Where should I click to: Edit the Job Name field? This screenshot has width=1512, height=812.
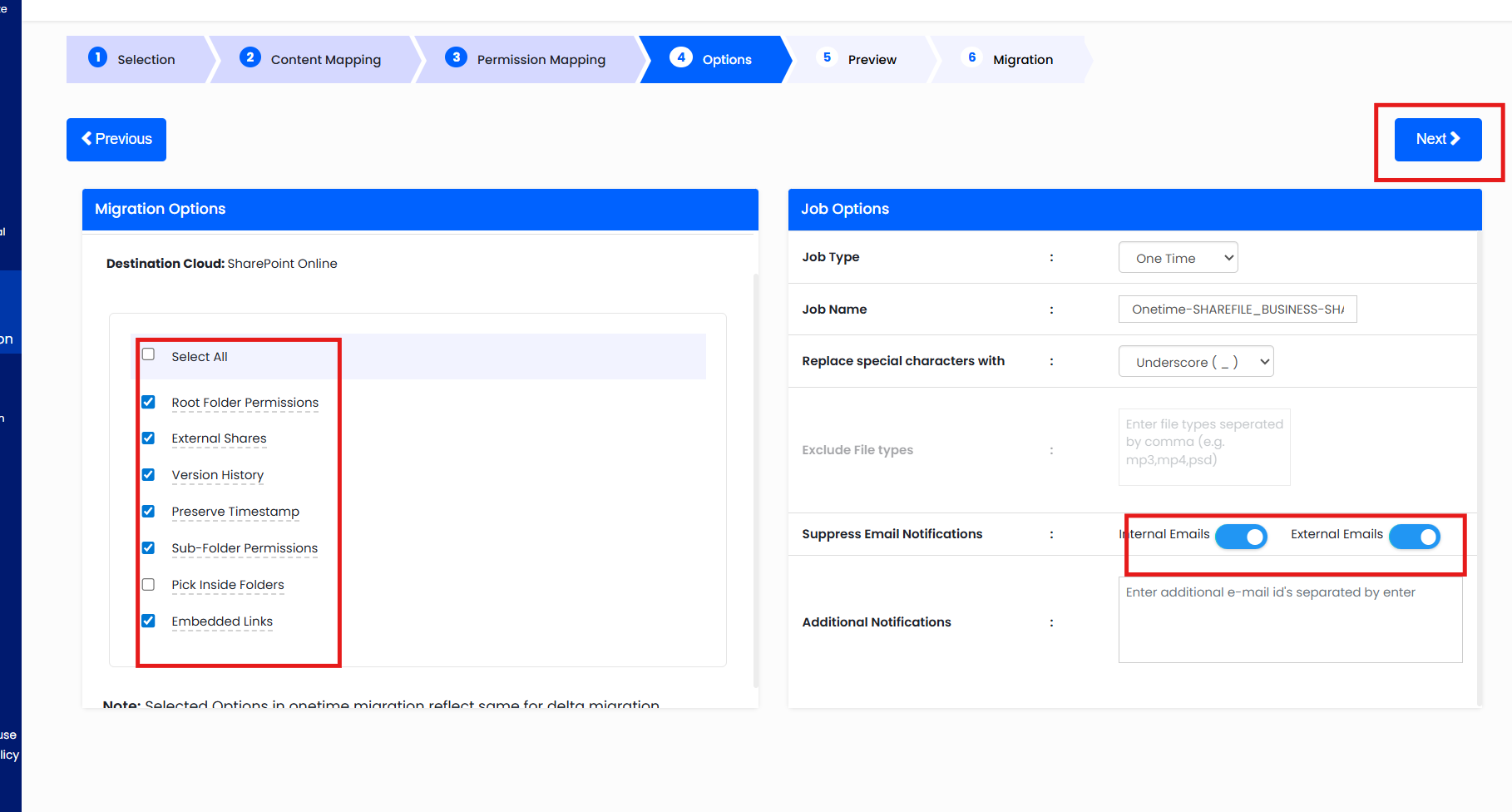[1238, 309]
